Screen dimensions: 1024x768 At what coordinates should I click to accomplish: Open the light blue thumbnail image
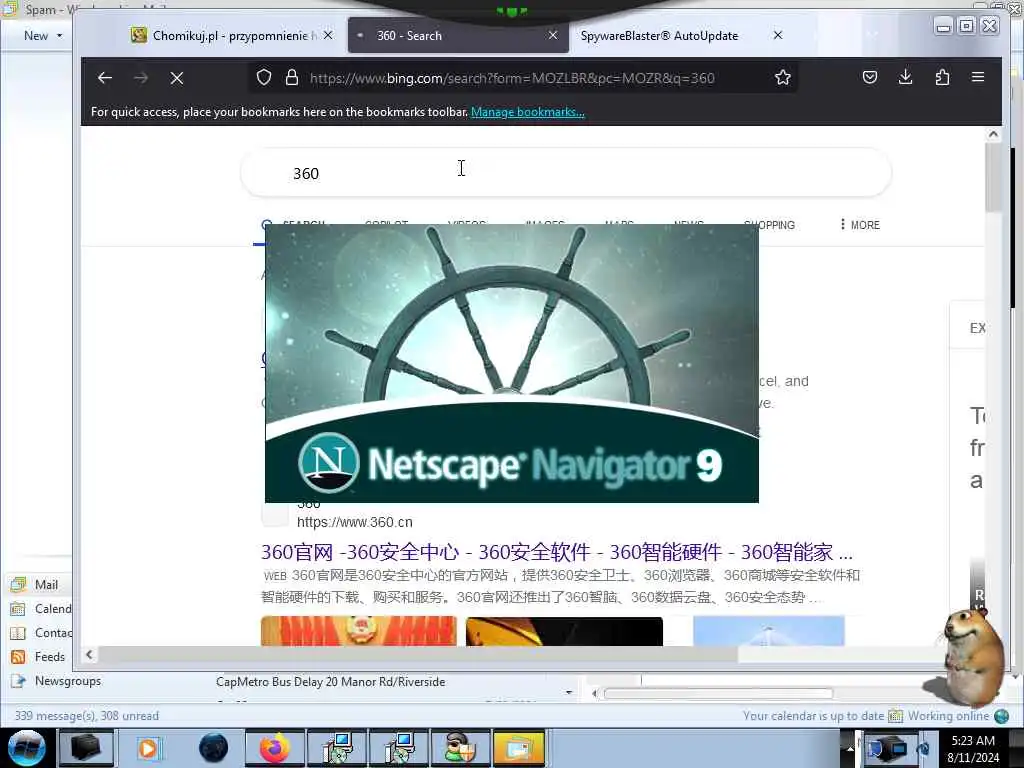769,631
